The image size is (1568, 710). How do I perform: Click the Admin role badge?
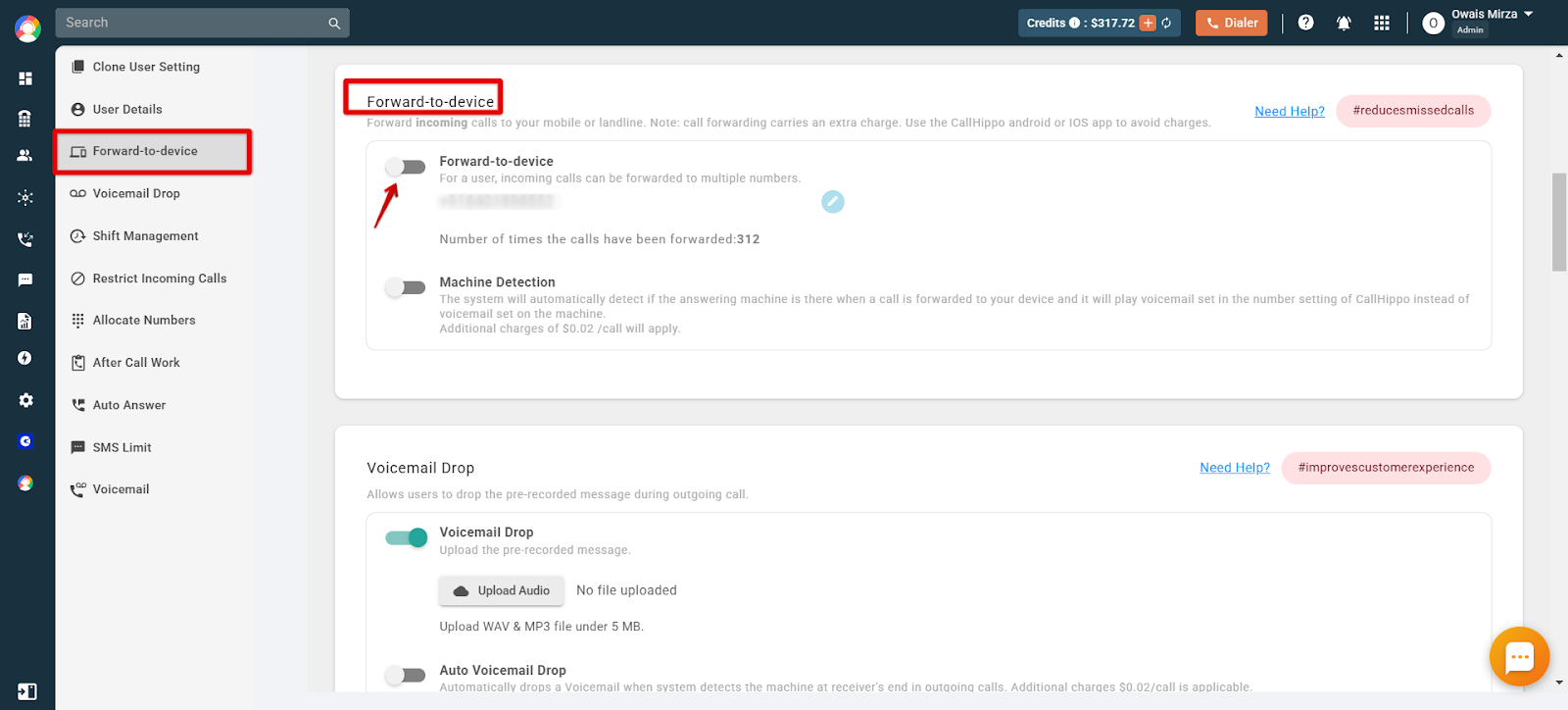pos(1470,30)
